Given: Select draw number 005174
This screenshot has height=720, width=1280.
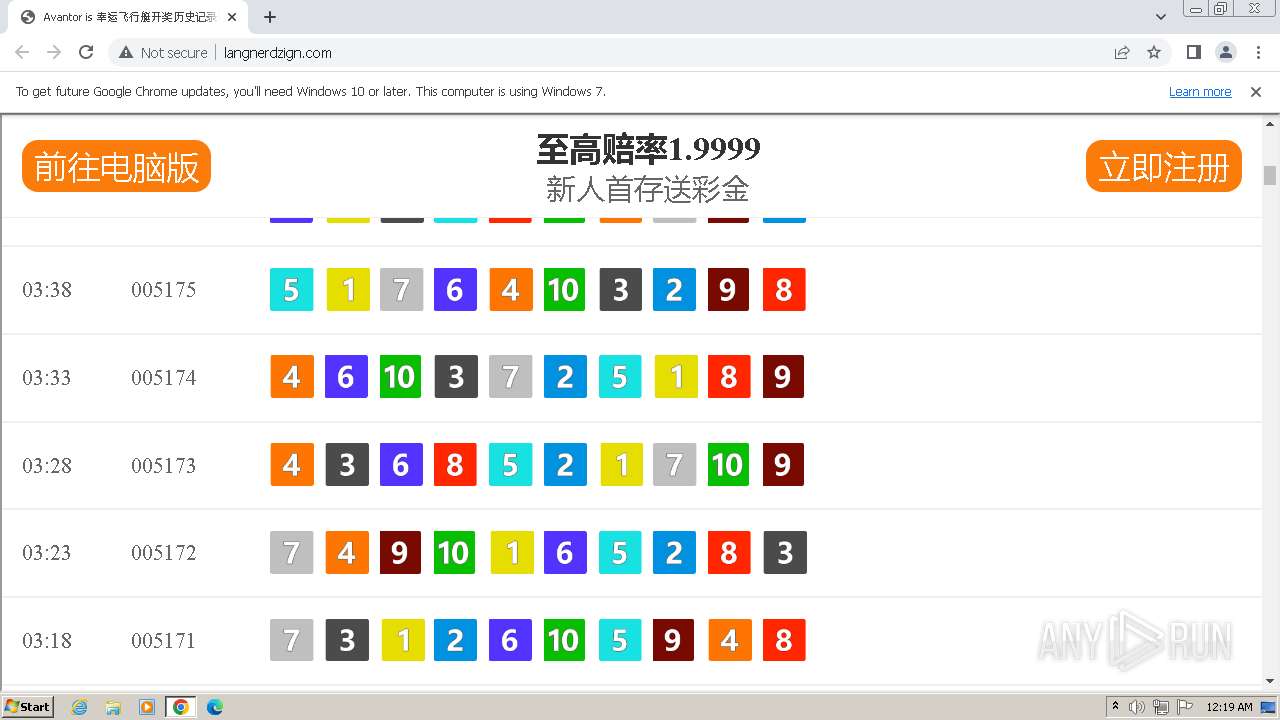Looking at the screenshot, I should click(x=164, y=378).
